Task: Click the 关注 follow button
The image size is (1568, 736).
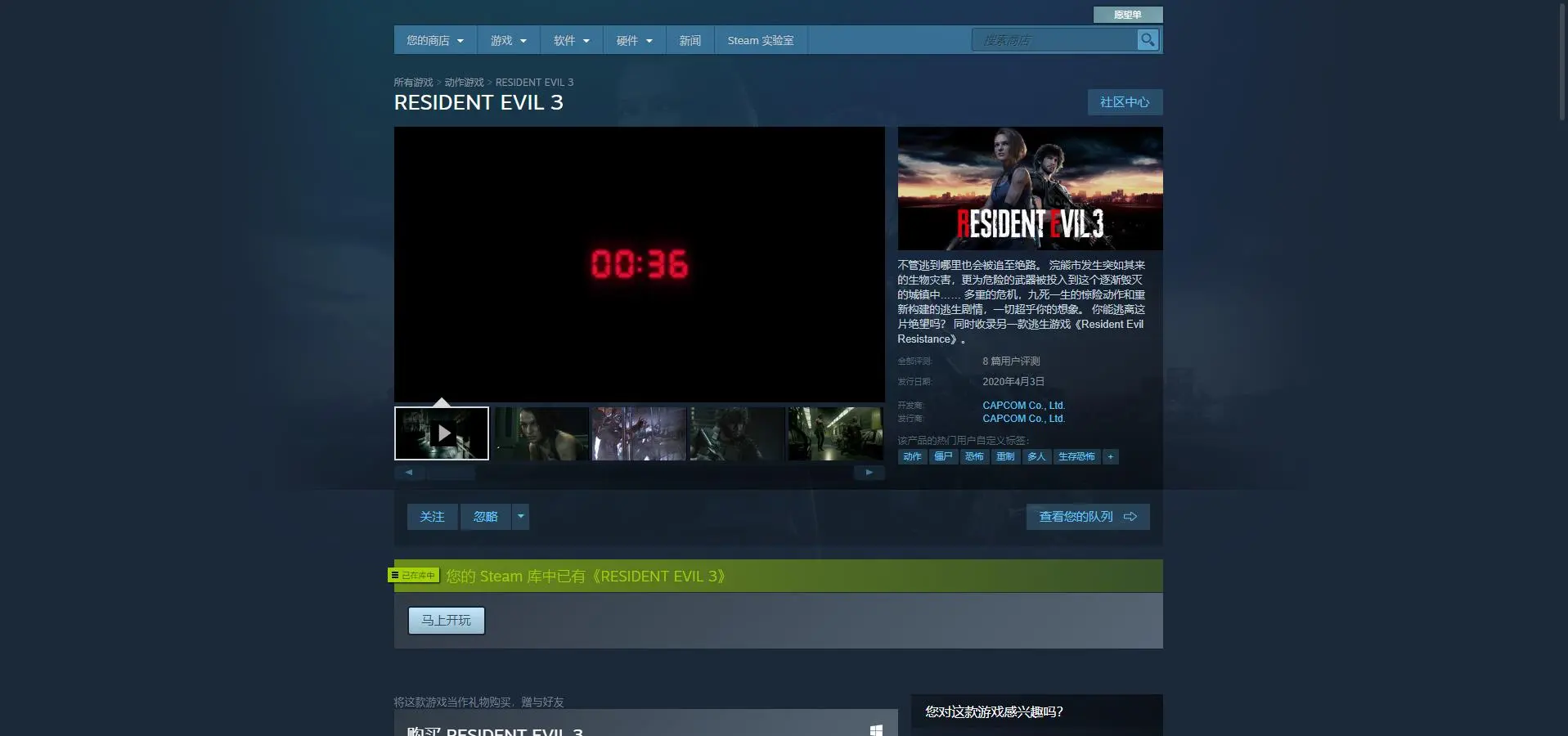Action: point(432,517)
